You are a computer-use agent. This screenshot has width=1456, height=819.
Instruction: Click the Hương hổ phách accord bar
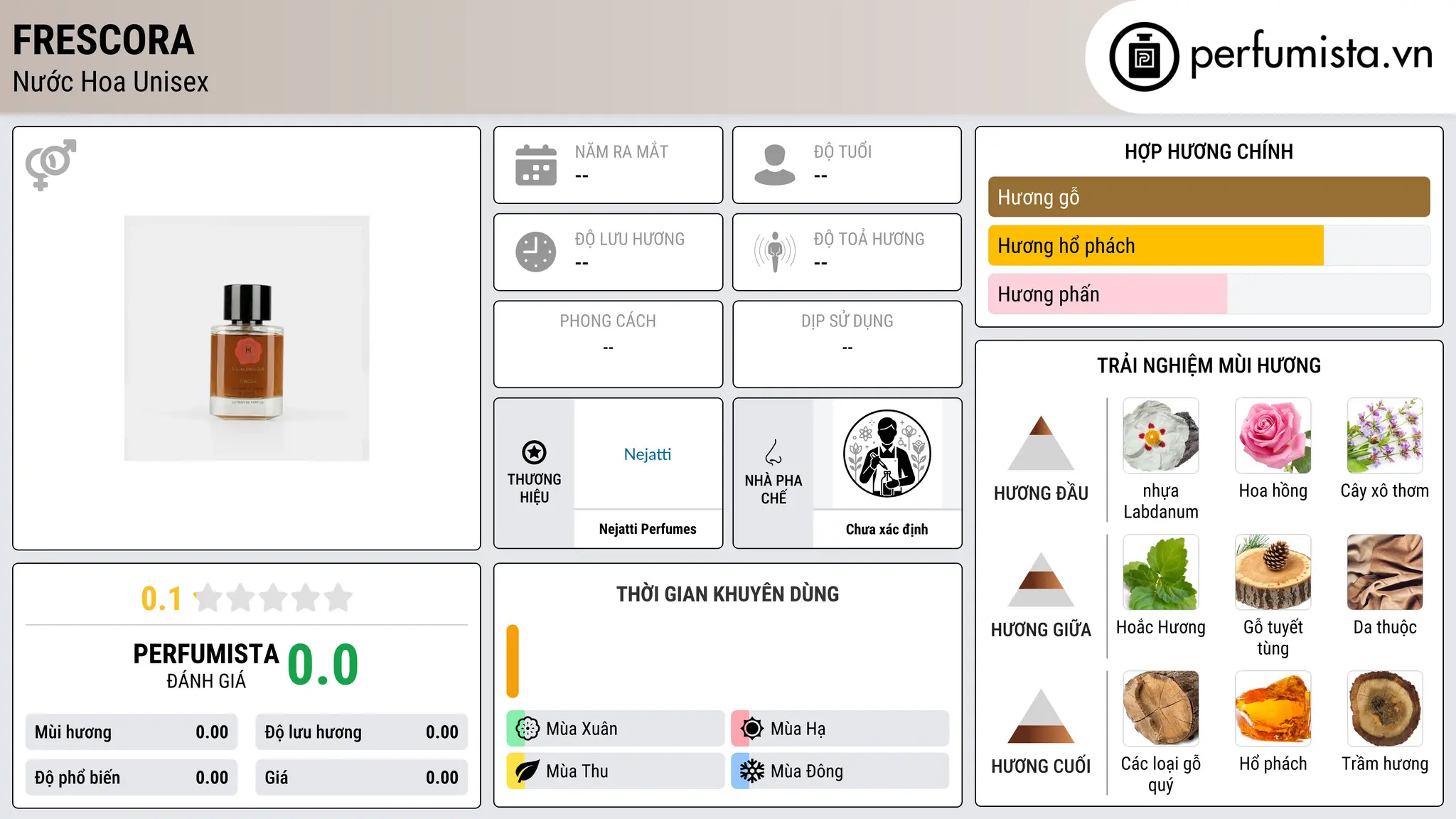click(x=1209, y=245)
